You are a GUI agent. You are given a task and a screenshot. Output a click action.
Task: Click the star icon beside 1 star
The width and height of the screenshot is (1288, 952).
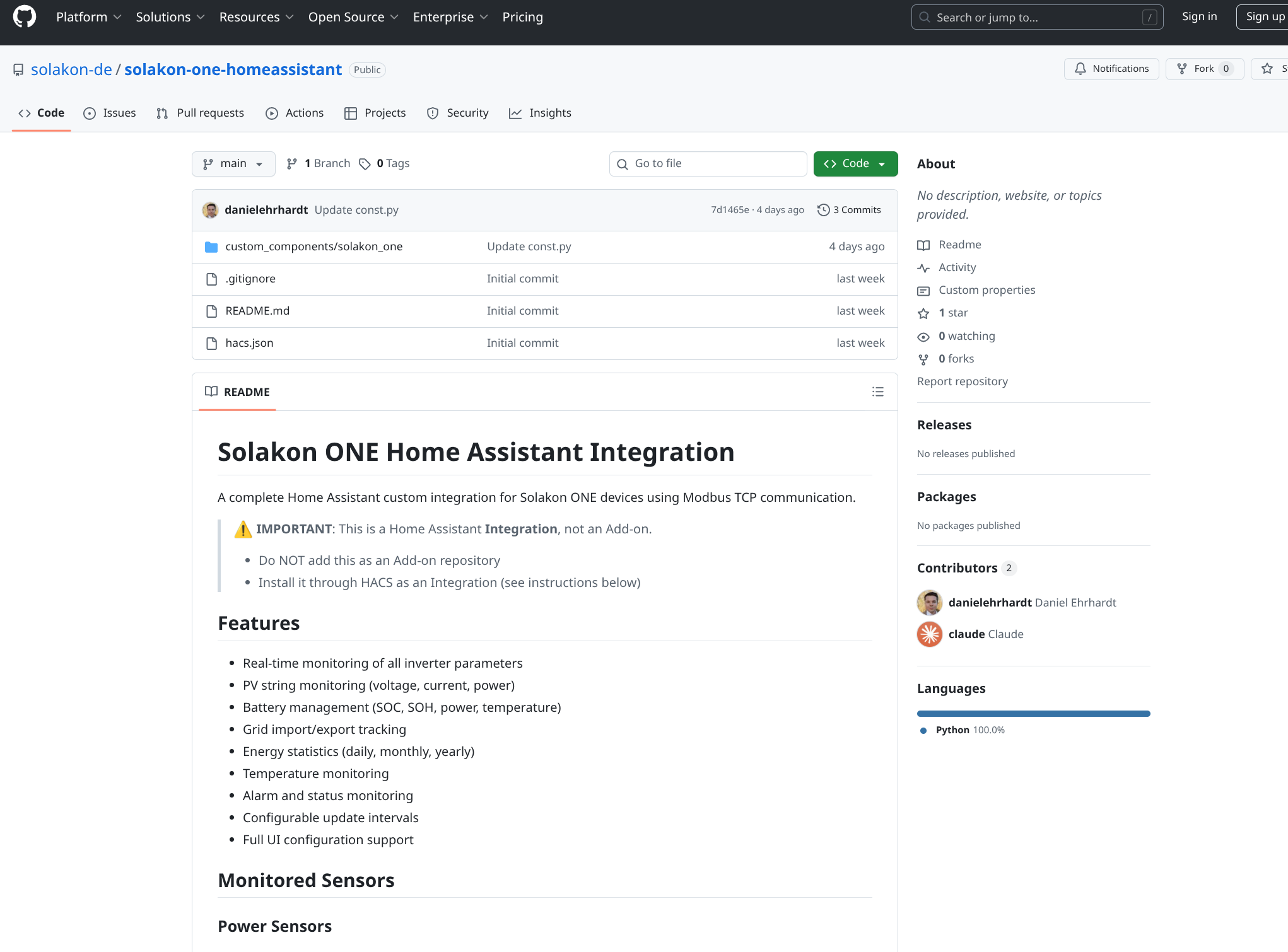coord(923,313)
